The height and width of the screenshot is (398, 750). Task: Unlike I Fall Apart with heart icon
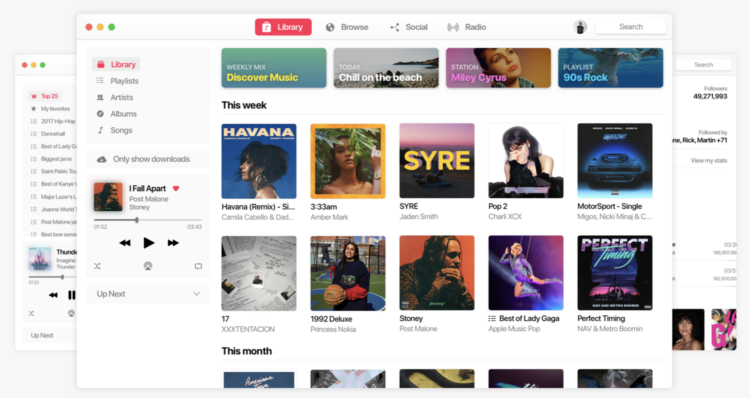176,188
